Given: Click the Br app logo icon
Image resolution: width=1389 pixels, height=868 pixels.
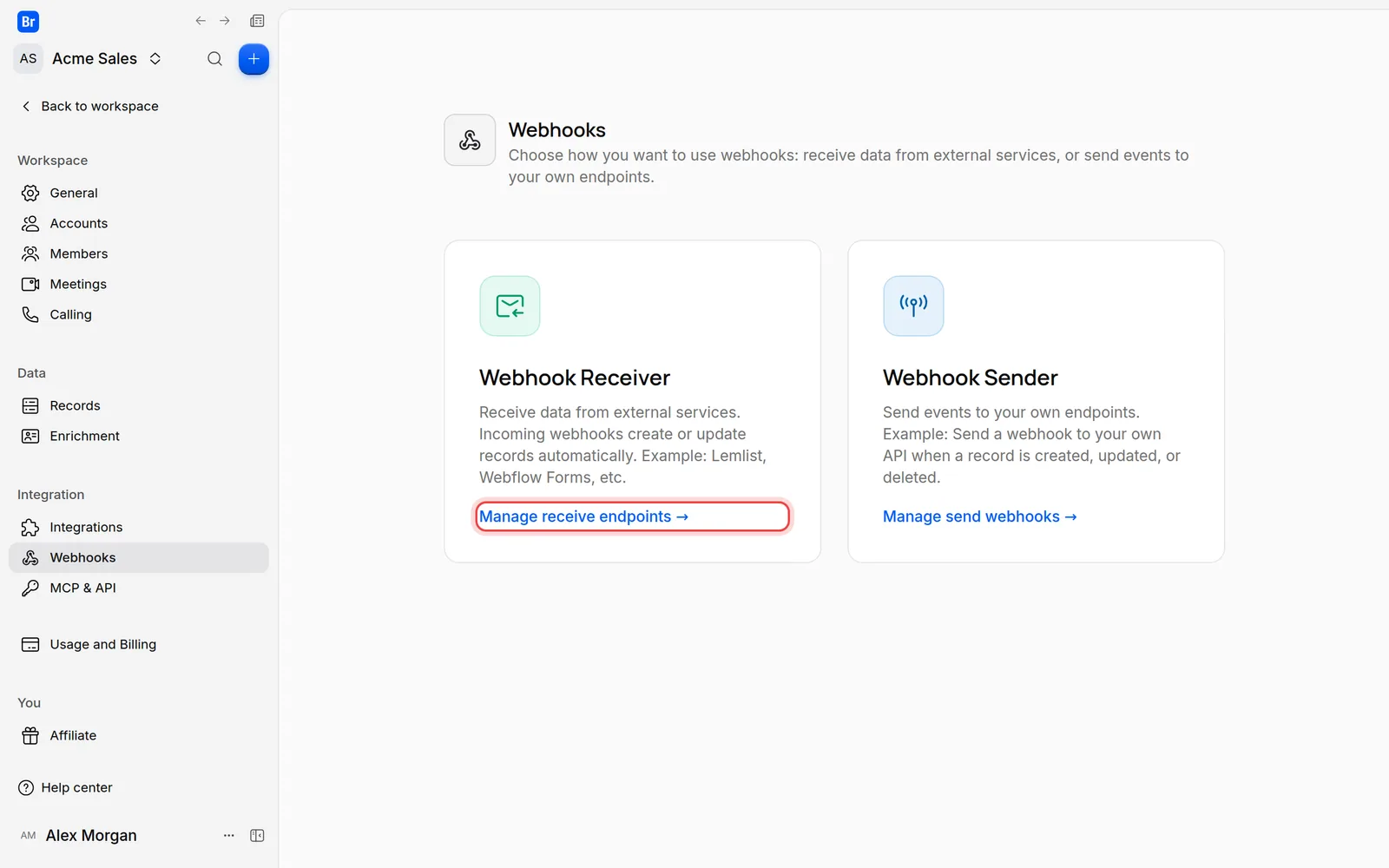Looking at the screenshot, I should (28, 22).
